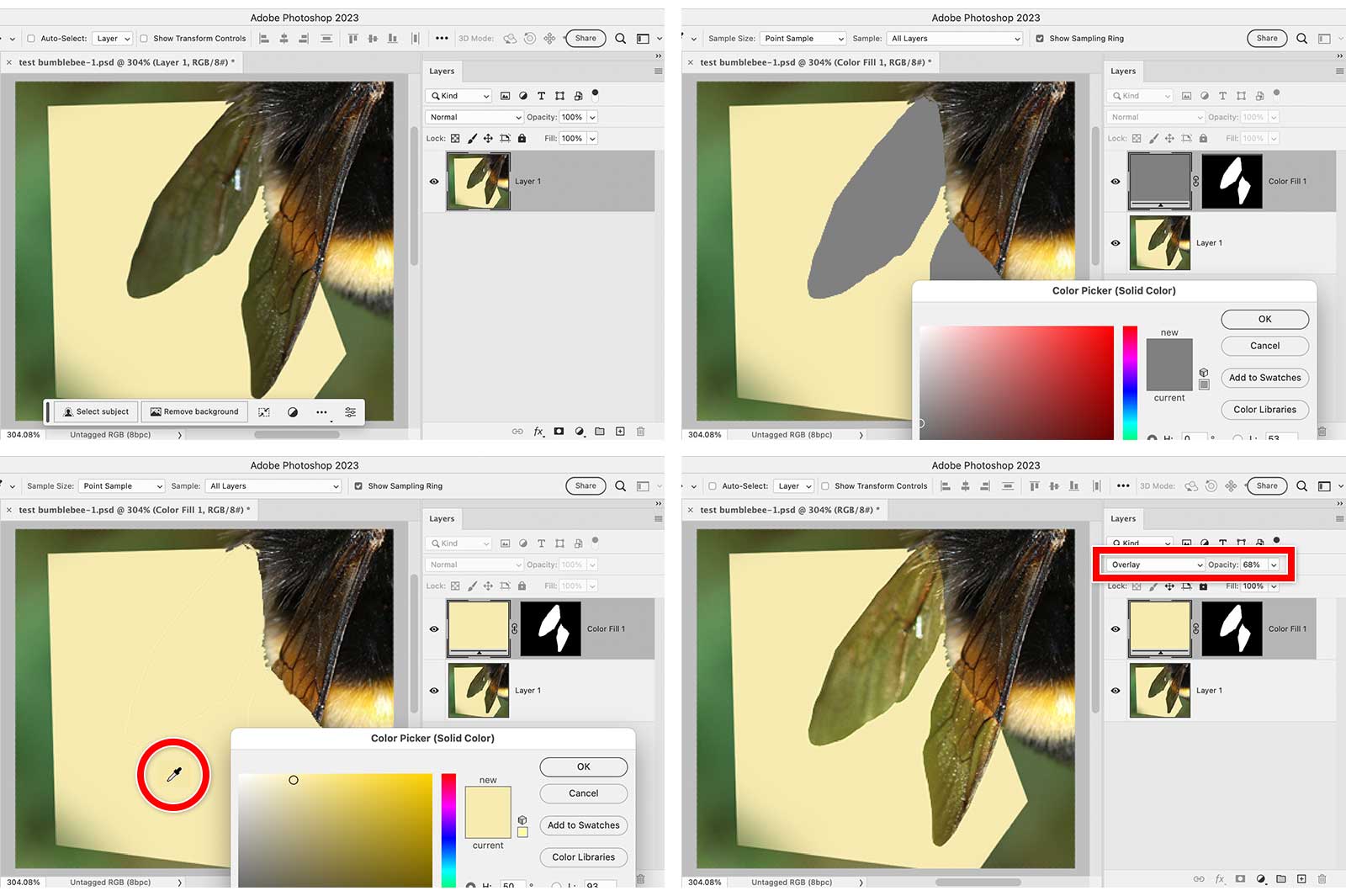Viewport: 1346px width, 896px height.
Task: Lock transparent pixels on Layer 1
Action: point(455,138)
